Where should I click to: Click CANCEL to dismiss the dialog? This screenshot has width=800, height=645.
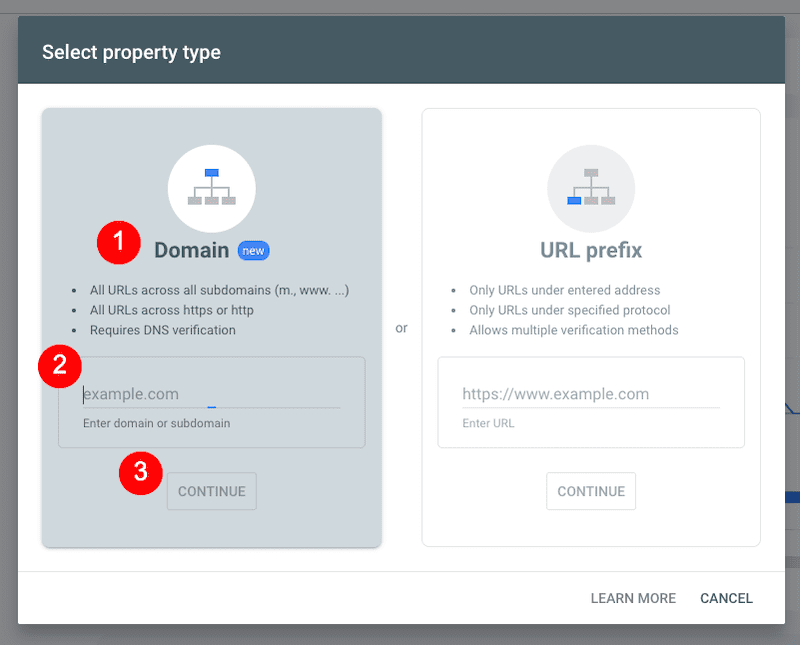click(726, 598)
